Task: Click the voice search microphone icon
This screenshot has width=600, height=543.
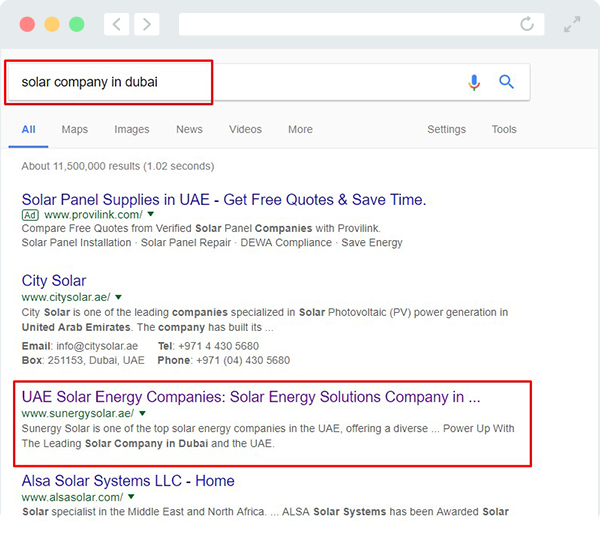Action: (474, 82)
